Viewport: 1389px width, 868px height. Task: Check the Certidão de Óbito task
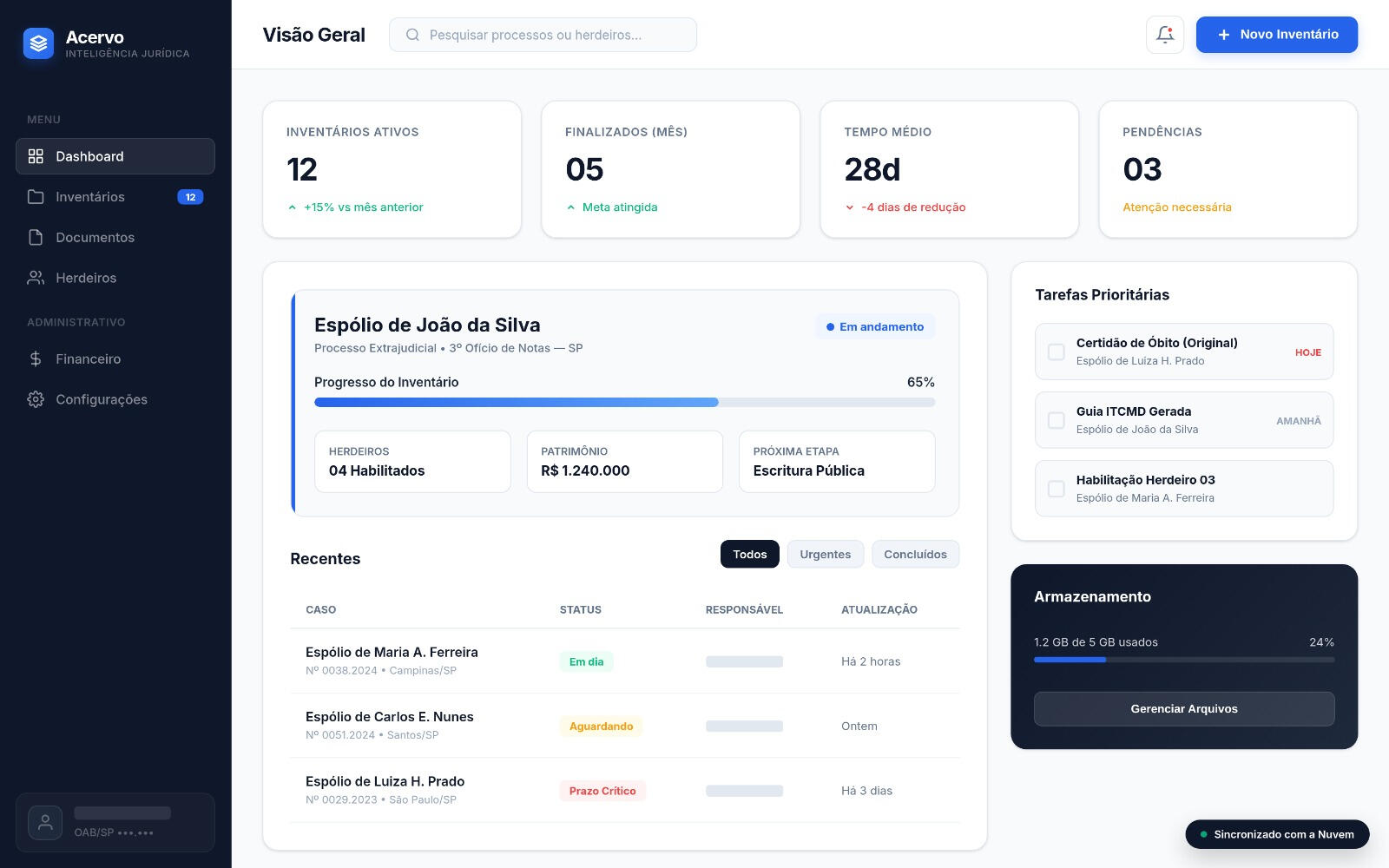click(1056, 352)
